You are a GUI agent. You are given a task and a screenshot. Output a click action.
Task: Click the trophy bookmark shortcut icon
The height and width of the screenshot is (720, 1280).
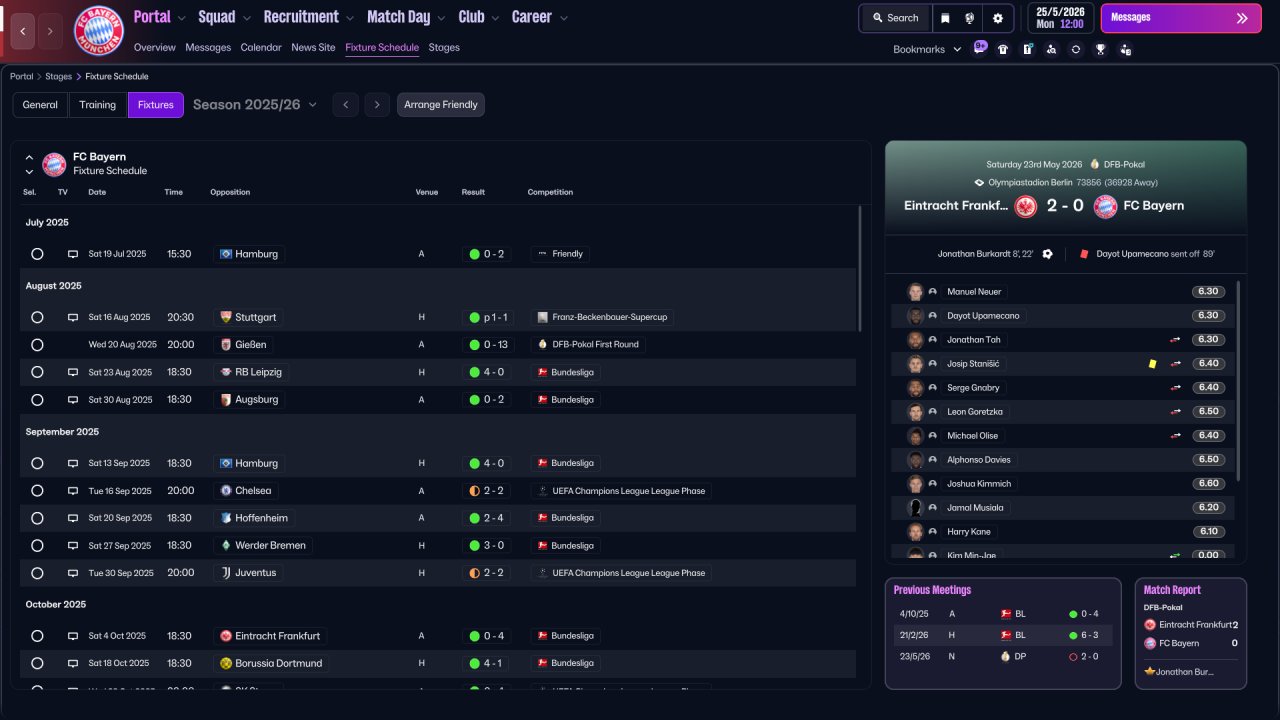click(x=1100, y=49)
